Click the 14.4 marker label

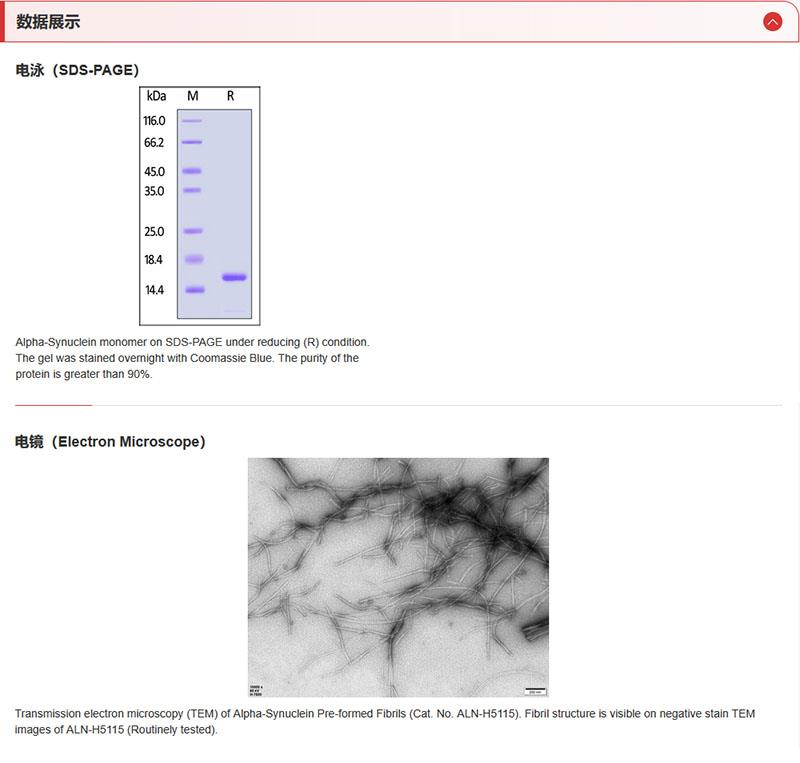point(154,290)
